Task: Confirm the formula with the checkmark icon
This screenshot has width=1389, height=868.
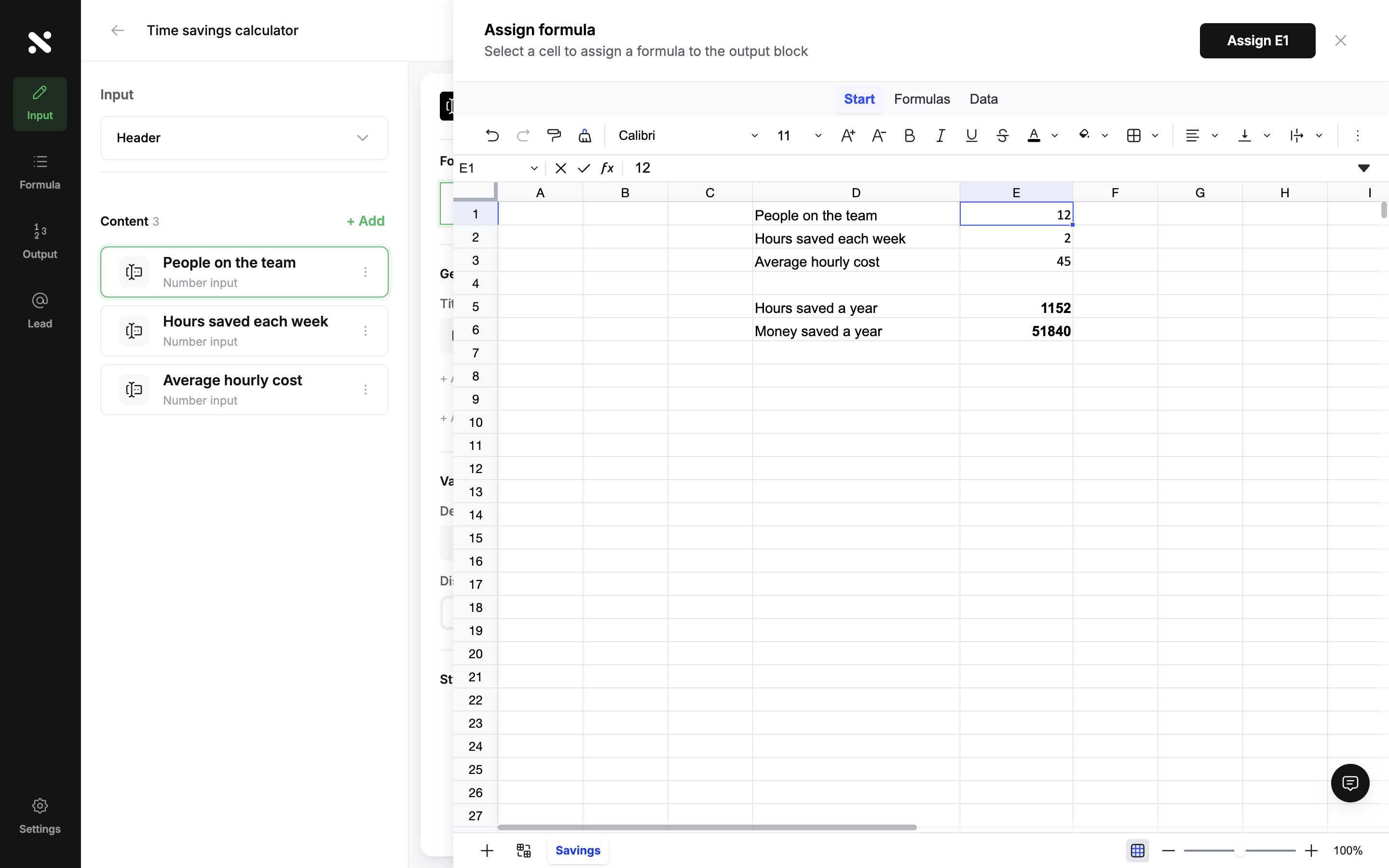Action: (x=584, y=168)
